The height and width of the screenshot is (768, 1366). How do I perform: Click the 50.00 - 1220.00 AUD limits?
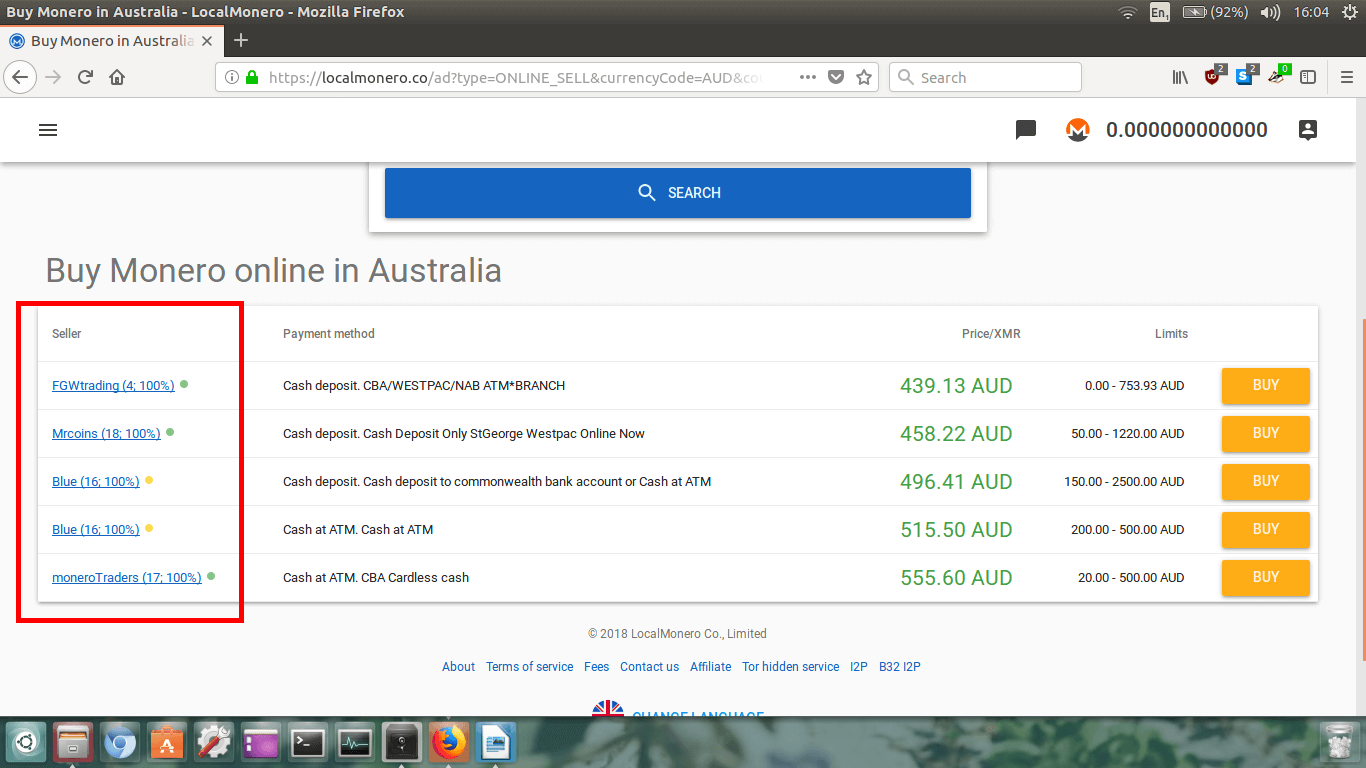1128,434
